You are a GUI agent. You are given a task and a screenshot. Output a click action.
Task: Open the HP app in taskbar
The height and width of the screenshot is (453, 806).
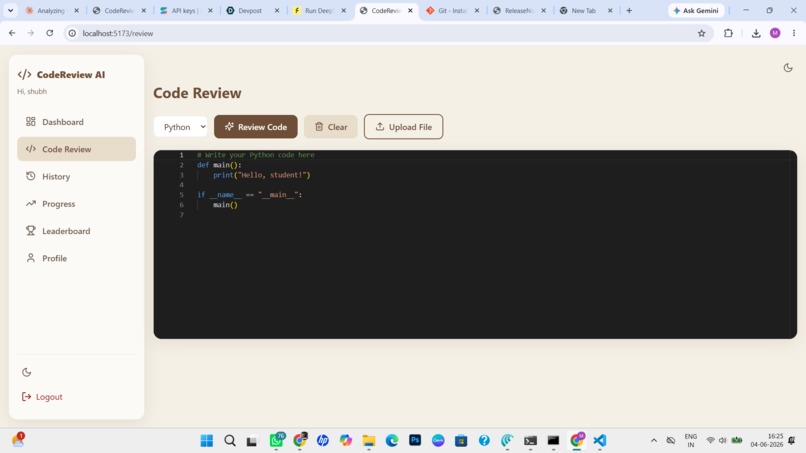tap(323, 440)
